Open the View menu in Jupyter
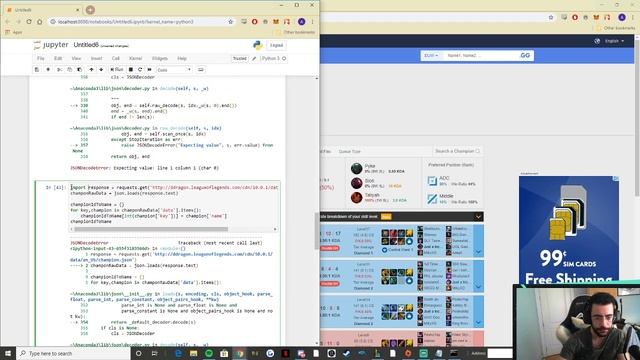The image size is (640, 360). [x=76, y=58]
